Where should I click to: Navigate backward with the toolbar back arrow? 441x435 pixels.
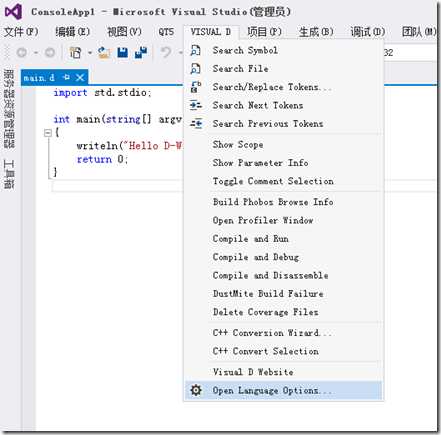(22, 52)
